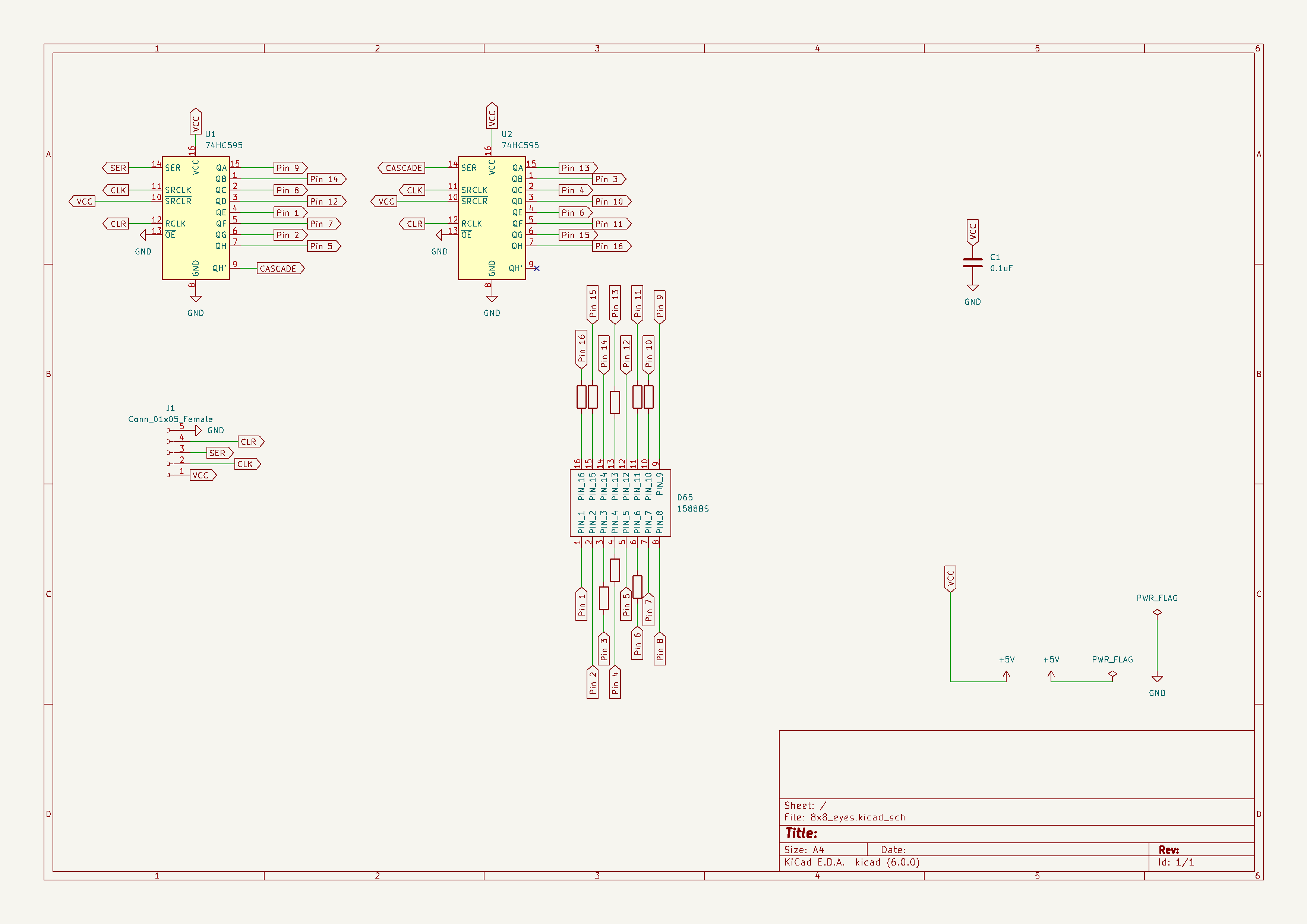Screen dimensions: 1307x924
Task: Select the PWR_FLAG symbol connected to +5V
Action: click(1112, 674)
